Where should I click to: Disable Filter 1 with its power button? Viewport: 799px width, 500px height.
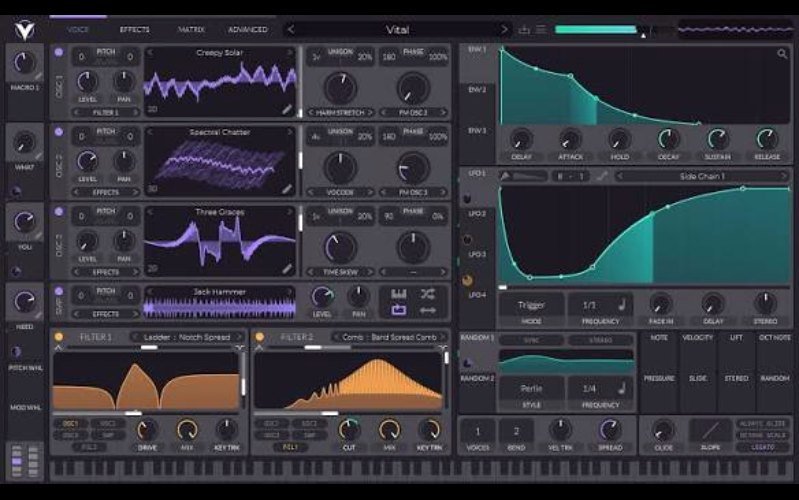(59, 337)
